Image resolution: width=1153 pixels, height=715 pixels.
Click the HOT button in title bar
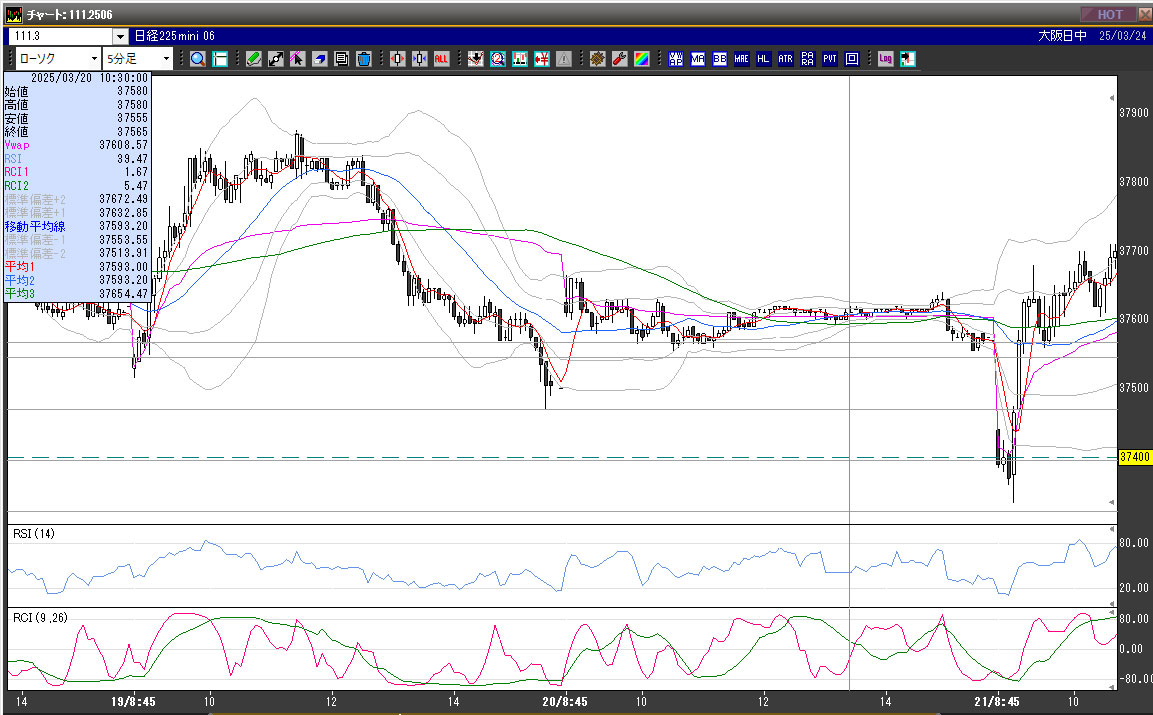[1109, 14]
